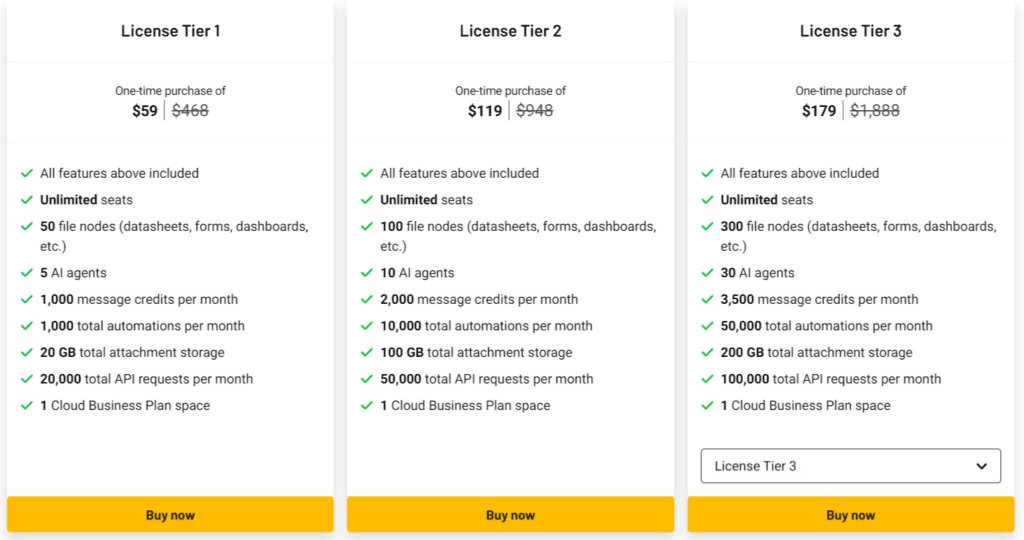The height and width of the screenshot is (540, 1024).
Task: Click the License Tier 1 heading
Action: (170, 31)
